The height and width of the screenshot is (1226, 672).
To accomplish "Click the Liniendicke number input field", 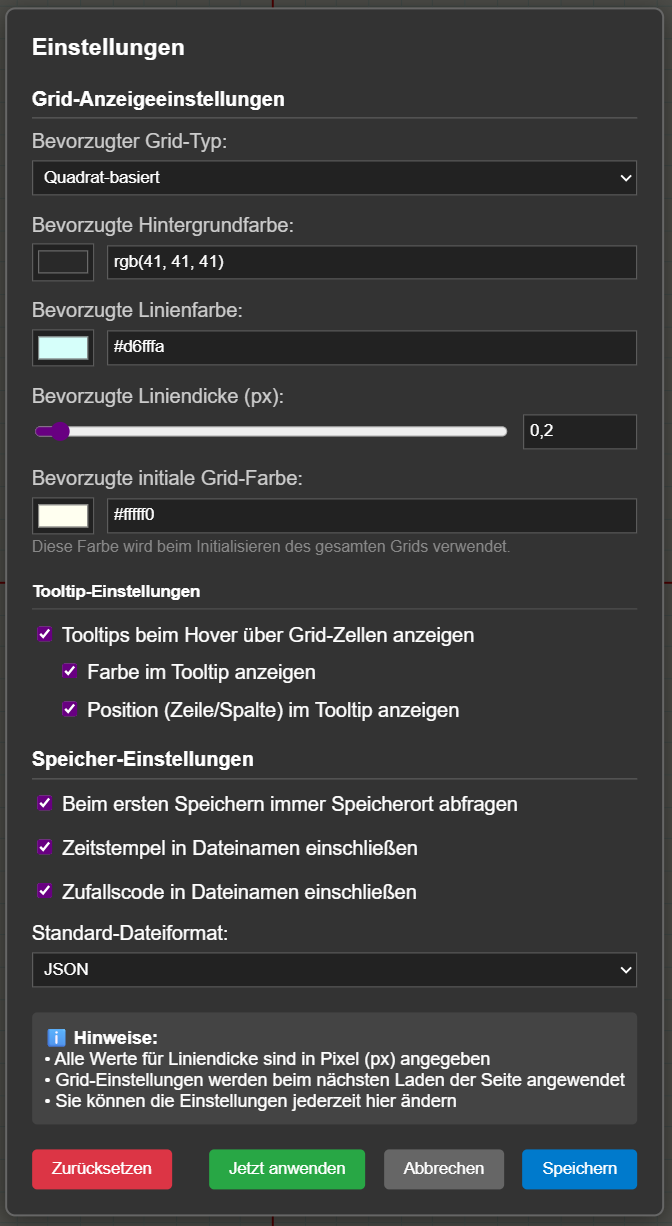I will tap(579, 432).
